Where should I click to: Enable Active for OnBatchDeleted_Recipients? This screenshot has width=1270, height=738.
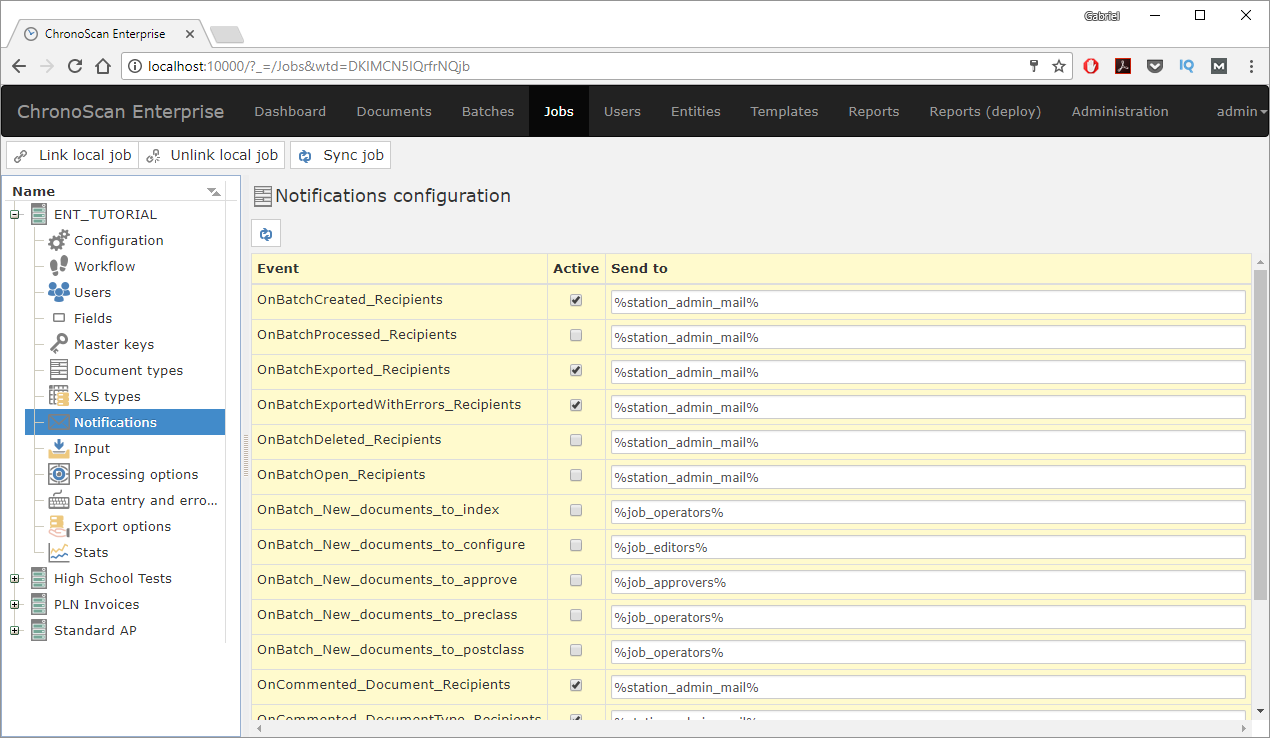click(x=576, y=440)
